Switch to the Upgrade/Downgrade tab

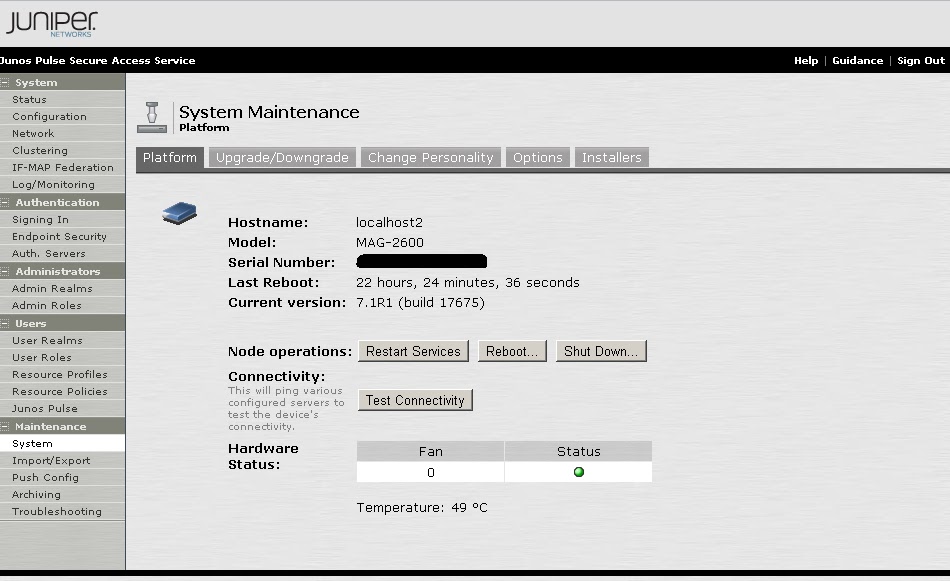click(281, 157)
